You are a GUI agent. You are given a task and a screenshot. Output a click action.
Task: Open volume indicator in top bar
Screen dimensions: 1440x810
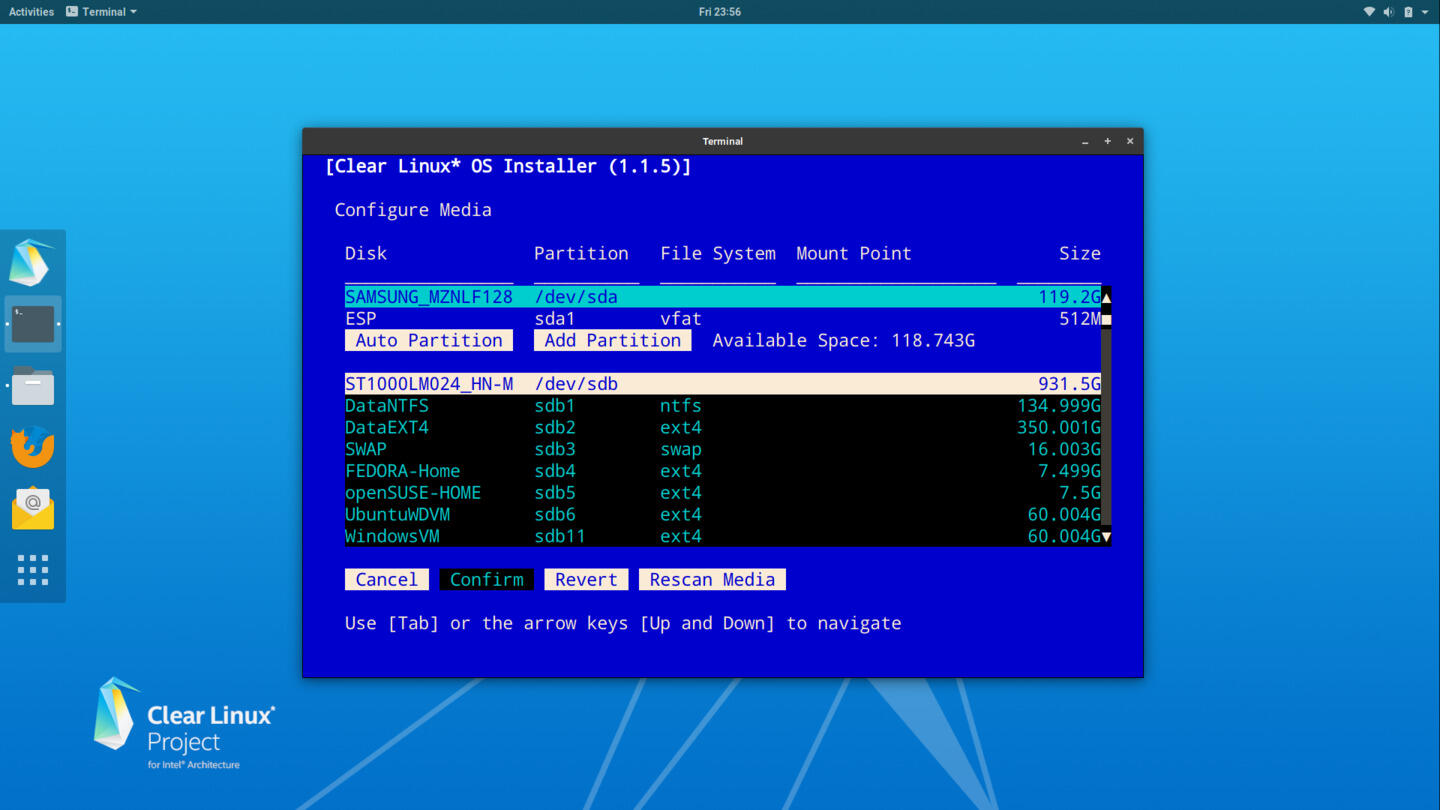[x=1388, y=12]
